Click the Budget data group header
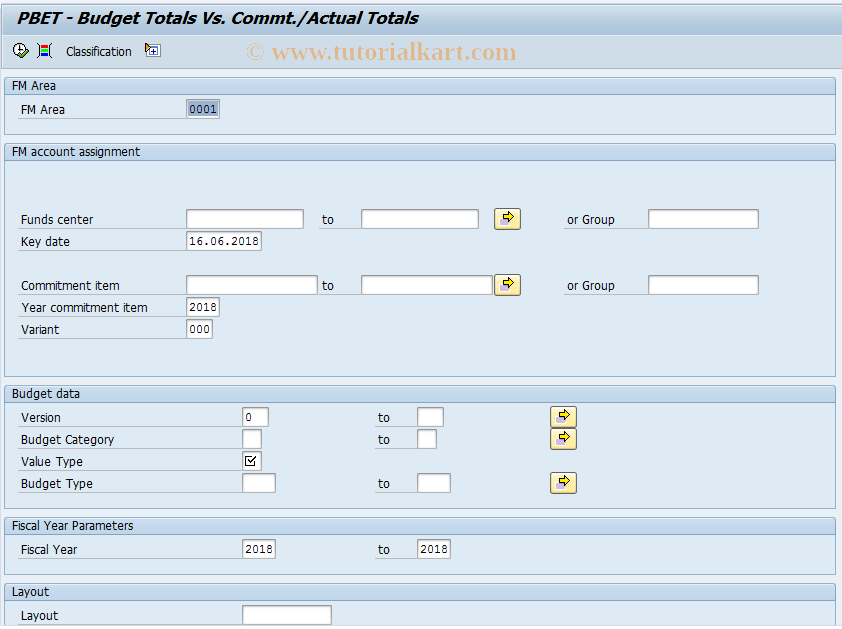This screenshot has width=842, height=629. coord(420,394)
